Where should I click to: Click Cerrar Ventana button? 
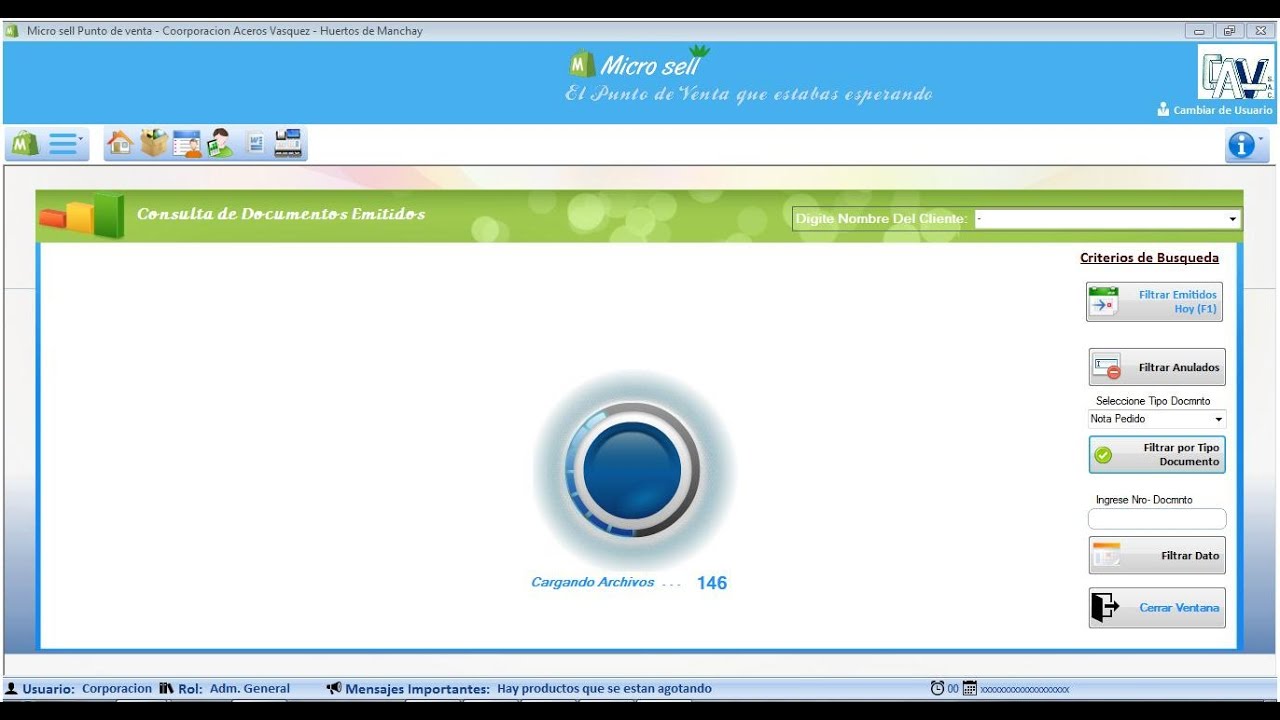click(1157, 607)
